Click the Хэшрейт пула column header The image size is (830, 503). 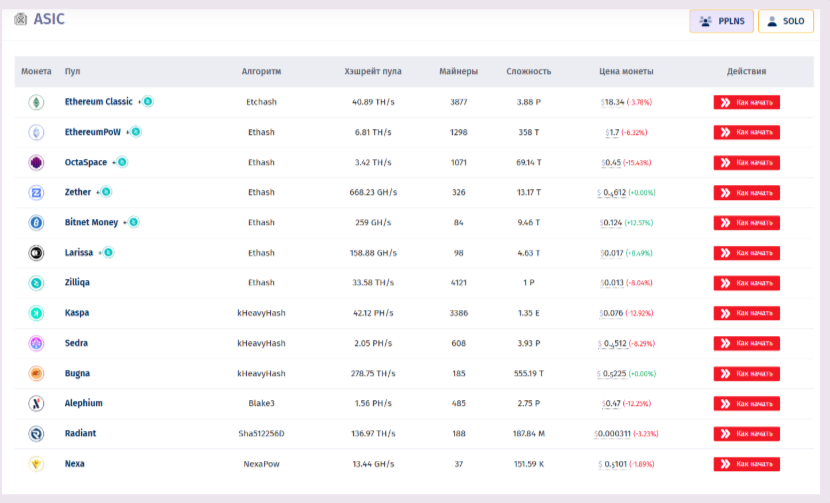373,71
